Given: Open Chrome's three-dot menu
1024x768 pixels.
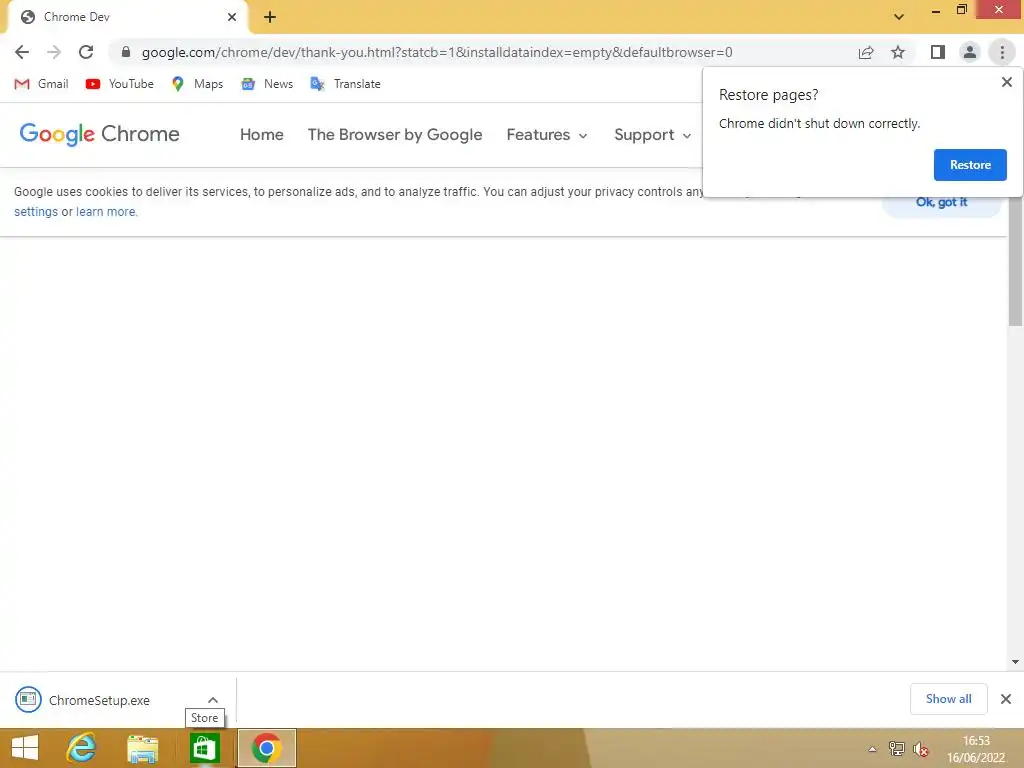Looking at the screenshot, I should [x=1002, y=52].
